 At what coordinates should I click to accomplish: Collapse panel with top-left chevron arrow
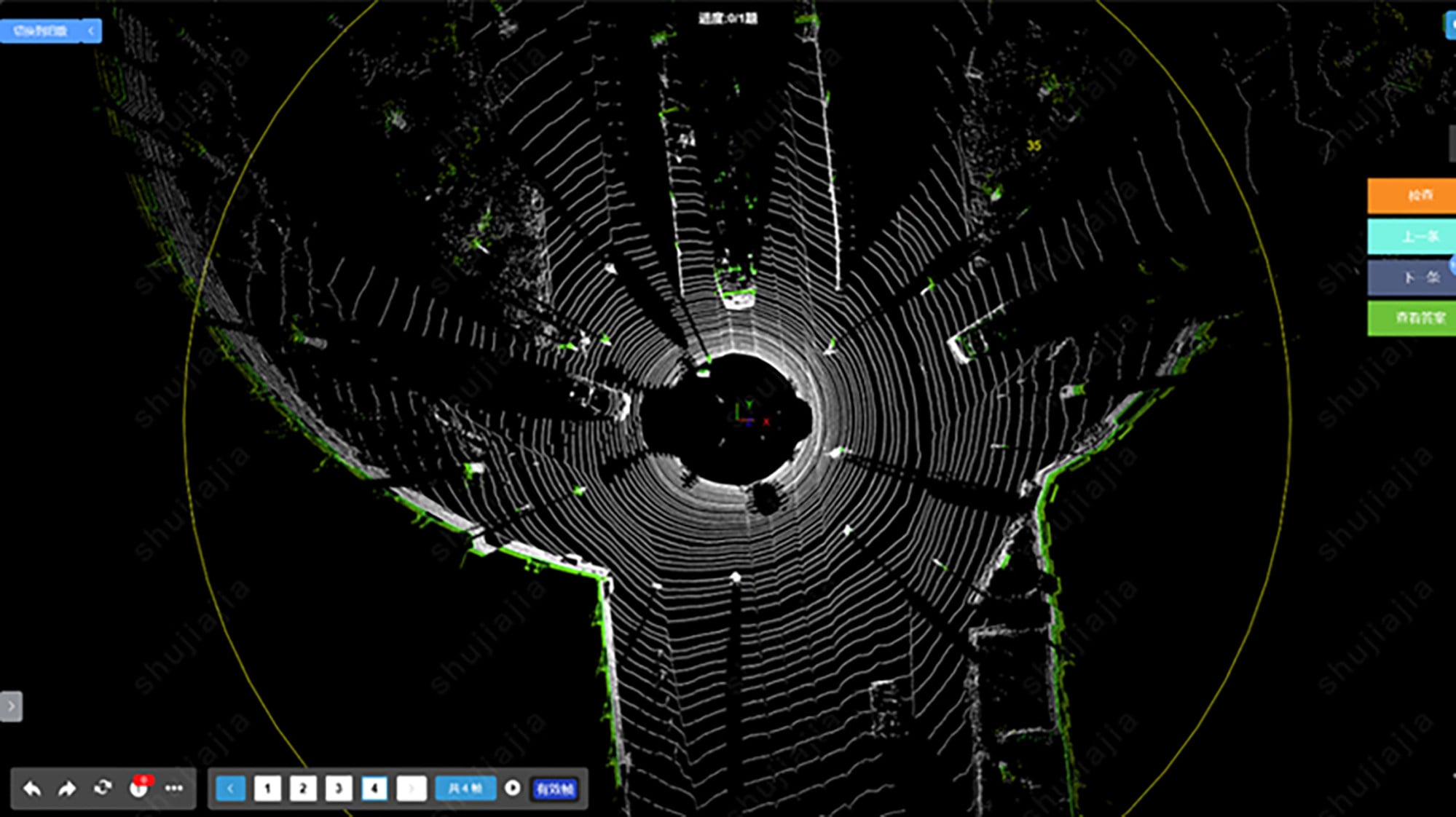pyautogui.click(x=91, y=31)
